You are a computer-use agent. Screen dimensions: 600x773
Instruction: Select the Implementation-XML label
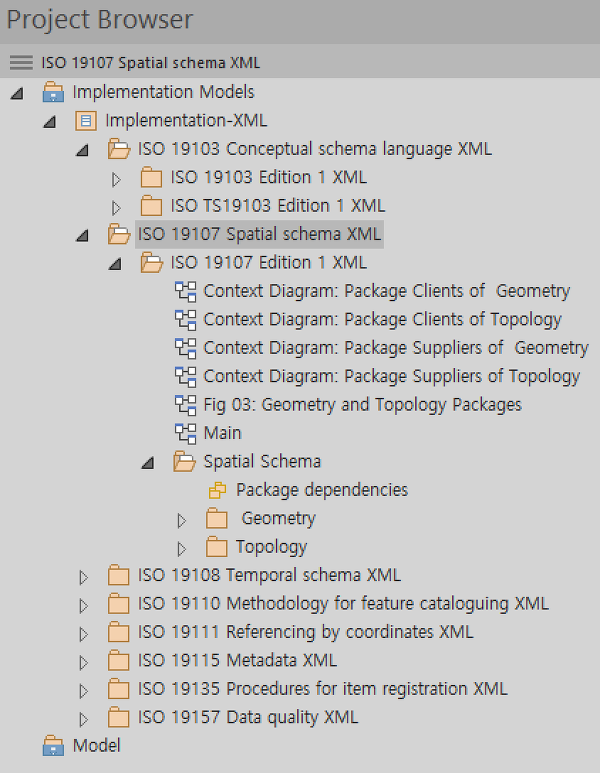tap(186, 121)
